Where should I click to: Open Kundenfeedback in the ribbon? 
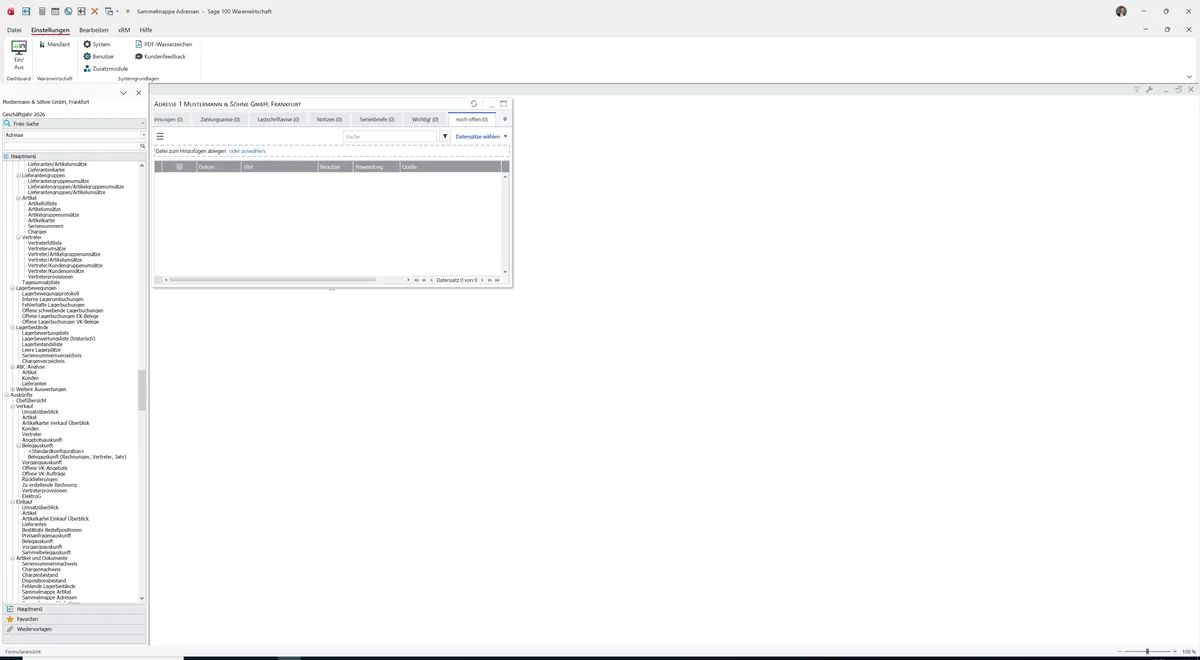[161, 57]
